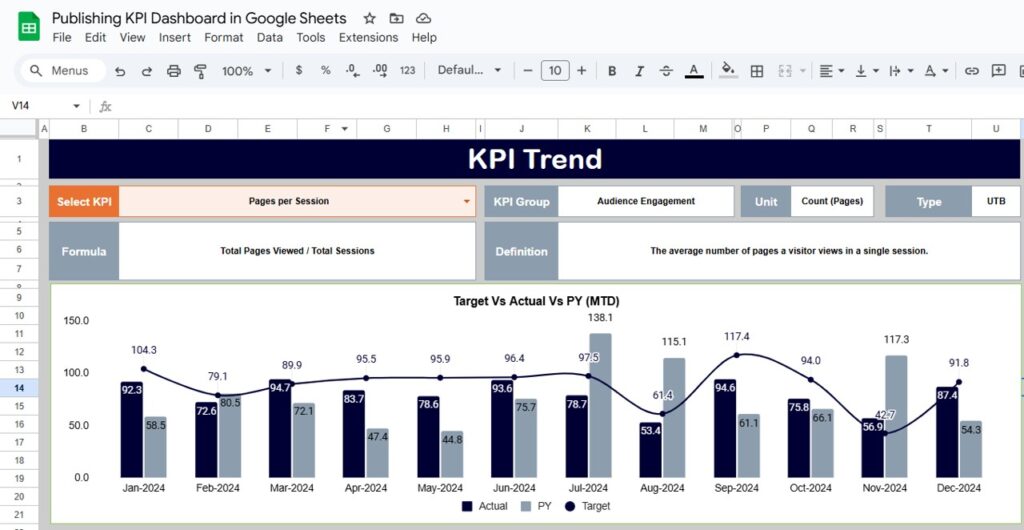Click the document title text
The width and height of the screenshot is (1024, 530).
[199, 18]
